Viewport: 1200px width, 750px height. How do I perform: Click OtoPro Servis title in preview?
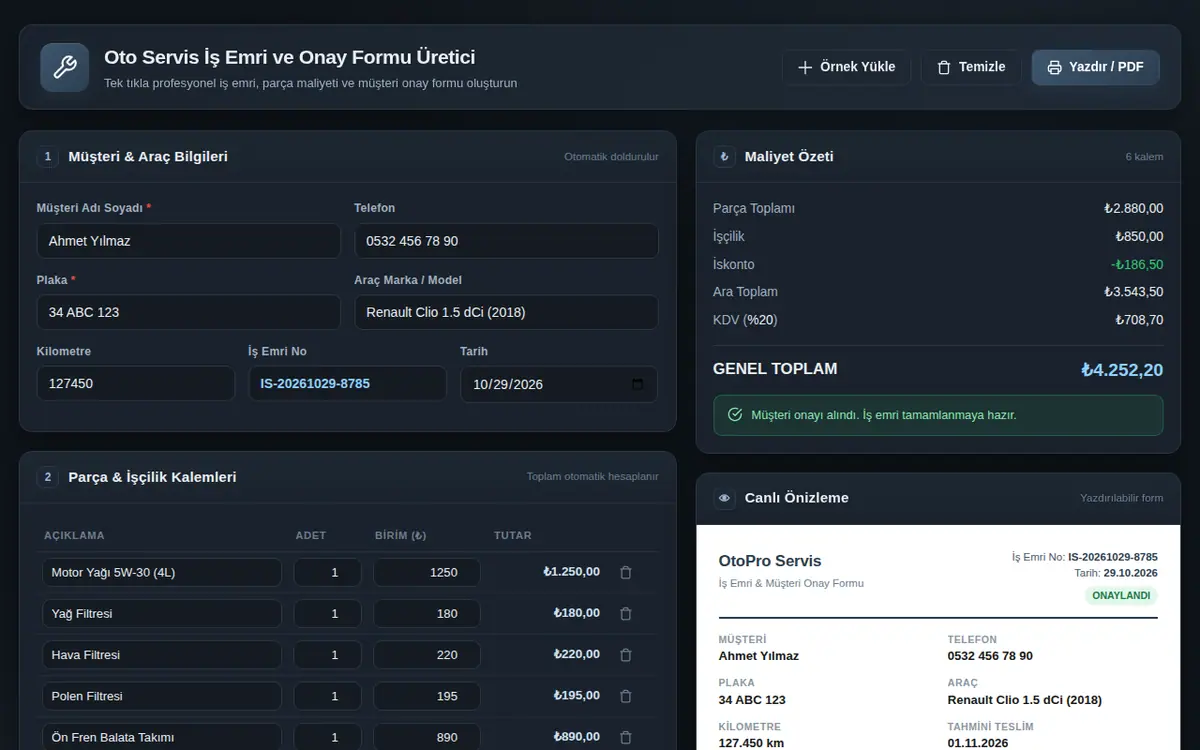point(770,561)
